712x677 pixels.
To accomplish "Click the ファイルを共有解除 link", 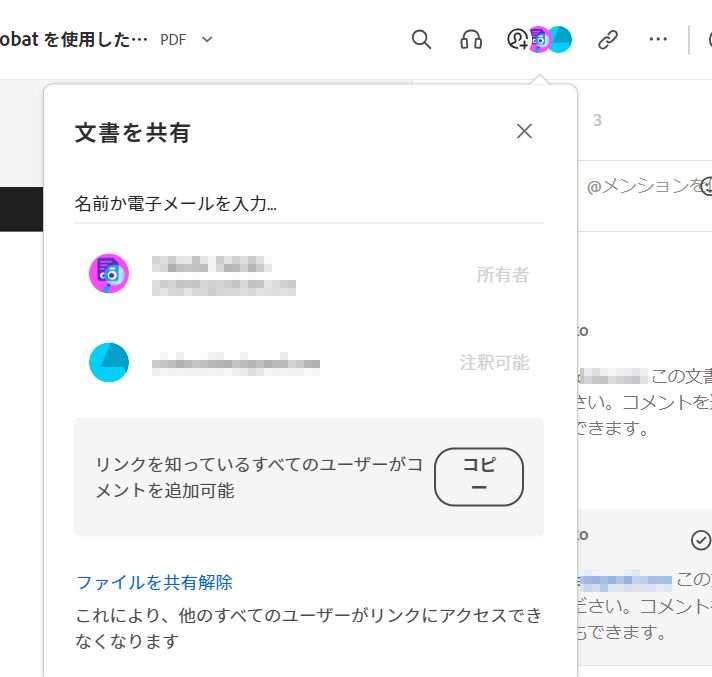I will tap(154, 583).
